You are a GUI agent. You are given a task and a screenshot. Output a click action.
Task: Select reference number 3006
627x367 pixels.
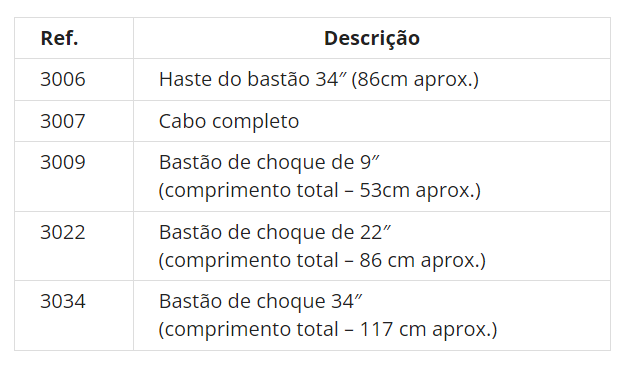point(63,79)
